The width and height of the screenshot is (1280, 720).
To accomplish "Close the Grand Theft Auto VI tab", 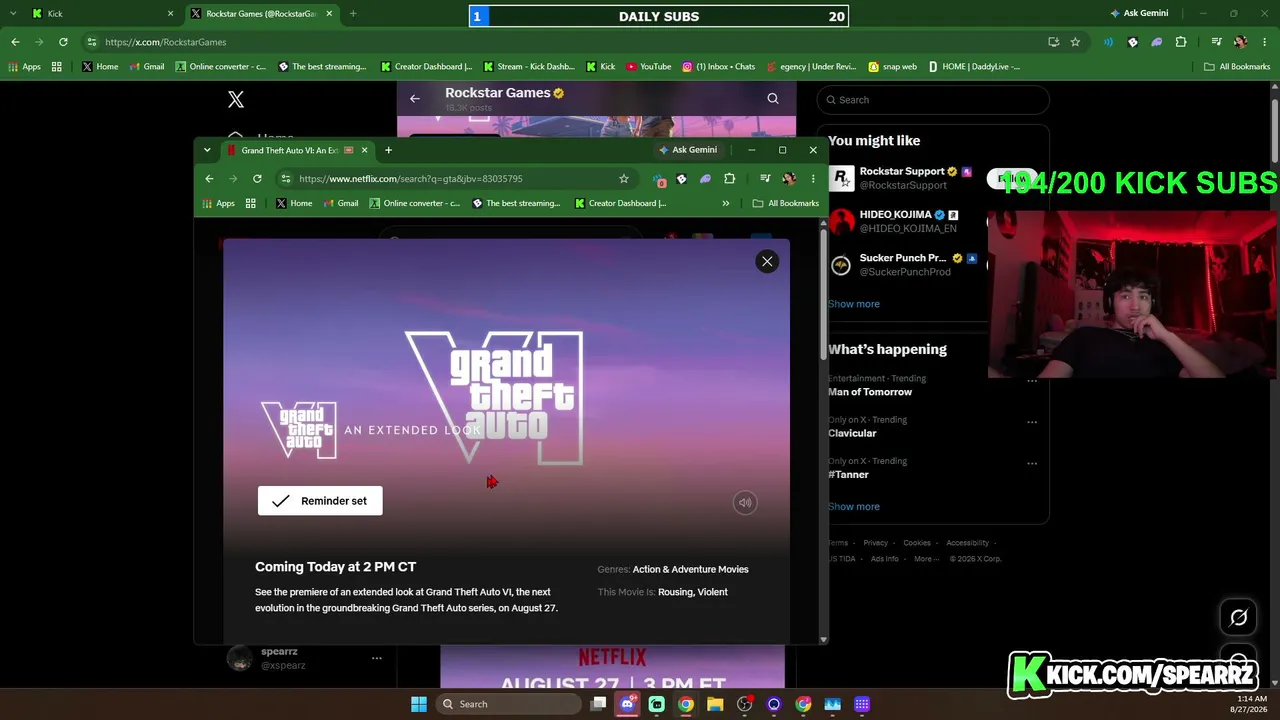I will tap(364, 150).
